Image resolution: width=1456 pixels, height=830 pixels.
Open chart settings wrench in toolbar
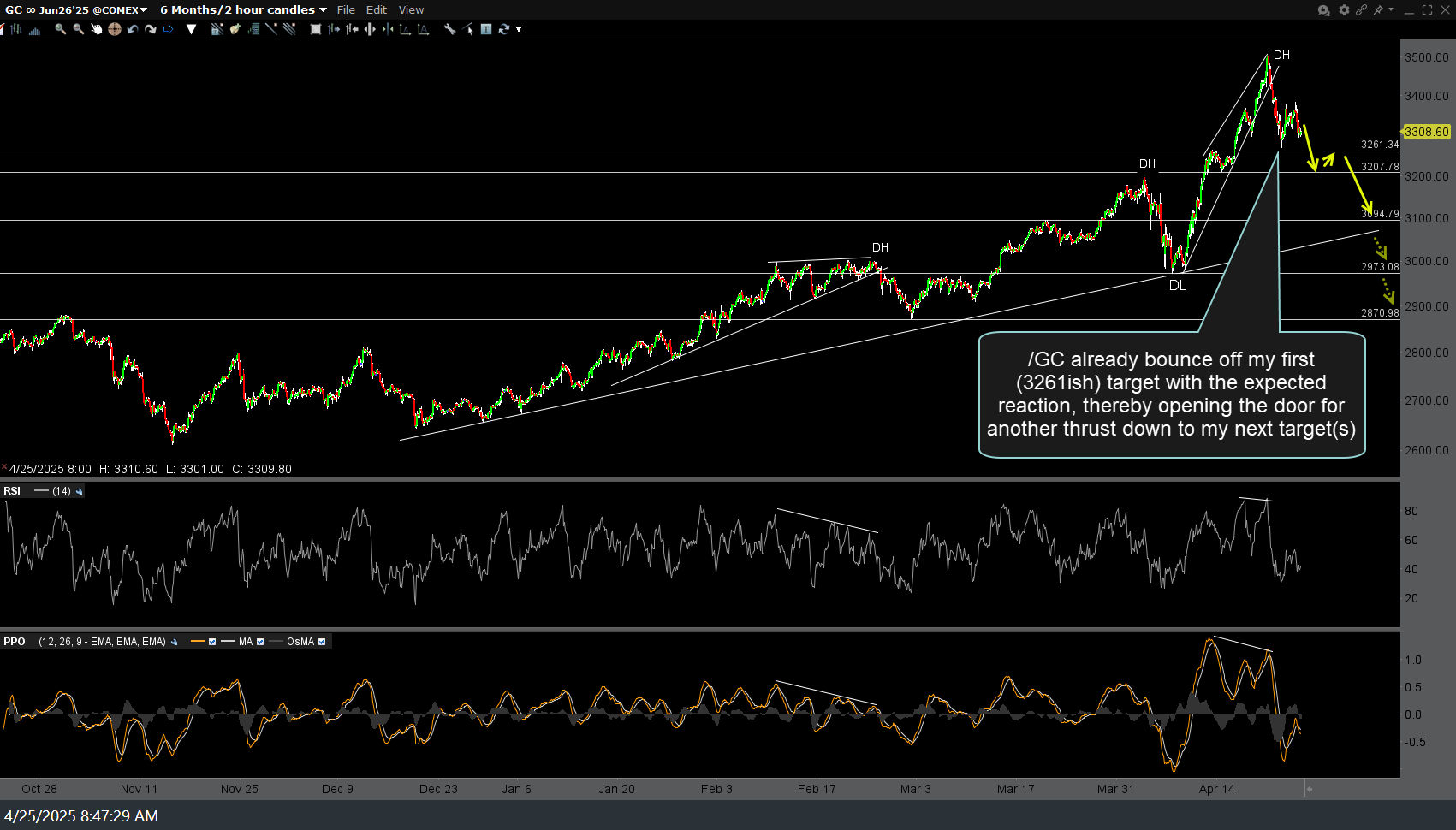point(449,29)
